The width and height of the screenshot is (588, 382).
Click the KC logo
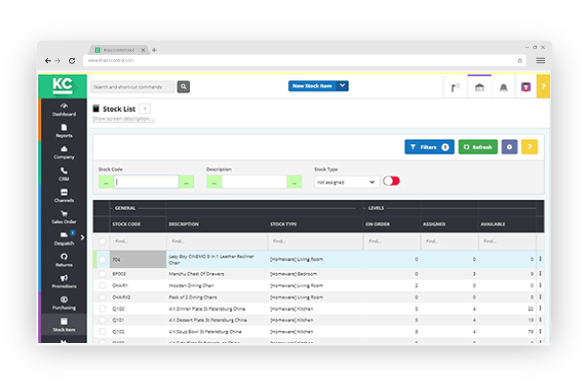(63, 86)
